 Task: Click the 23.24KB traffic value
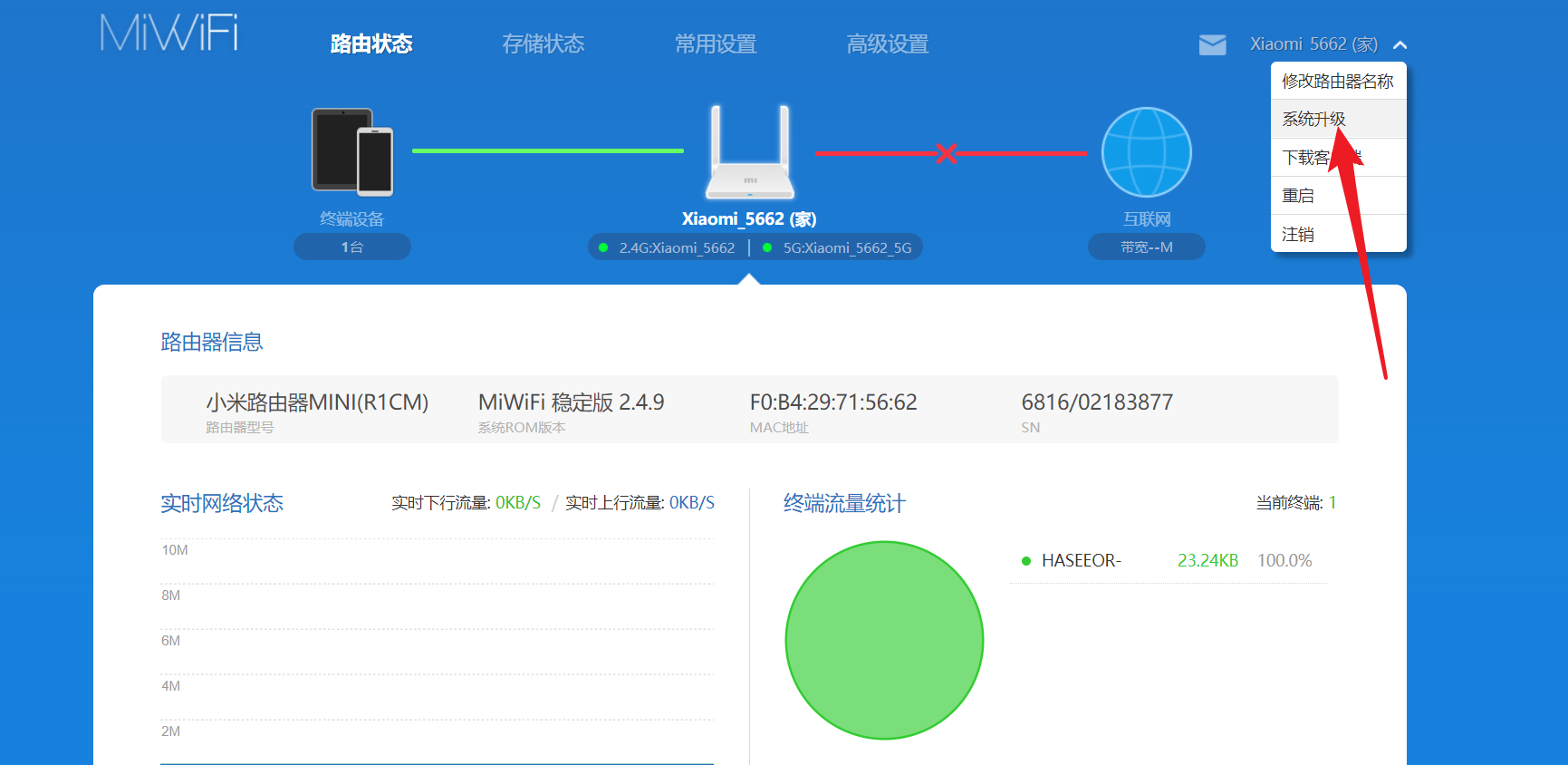[x=1207, y=560]
